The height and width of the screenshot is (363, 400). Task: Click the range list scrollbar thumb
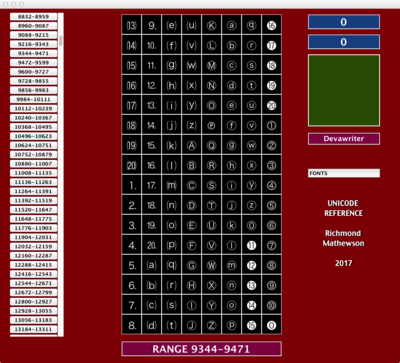[61, 41]
